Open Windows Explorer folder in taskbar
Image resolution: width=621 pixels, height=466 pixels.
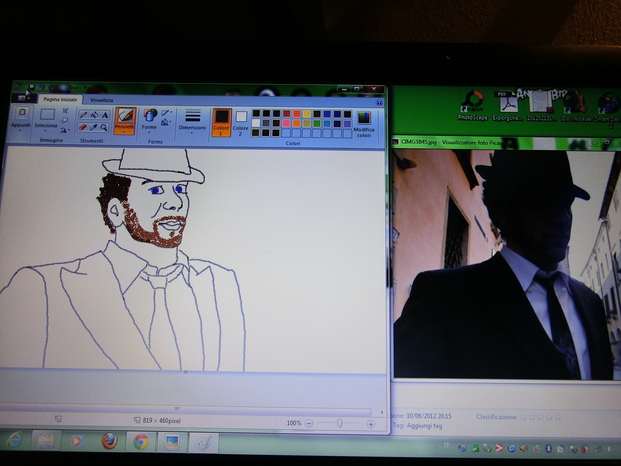point(46,441)
